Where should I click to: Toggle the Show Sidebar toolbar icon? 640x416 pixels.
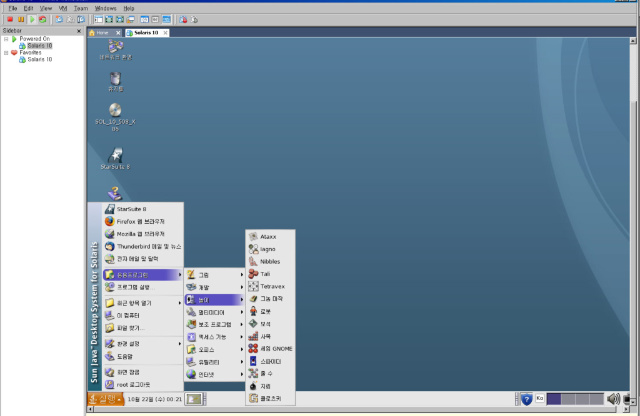98,19
